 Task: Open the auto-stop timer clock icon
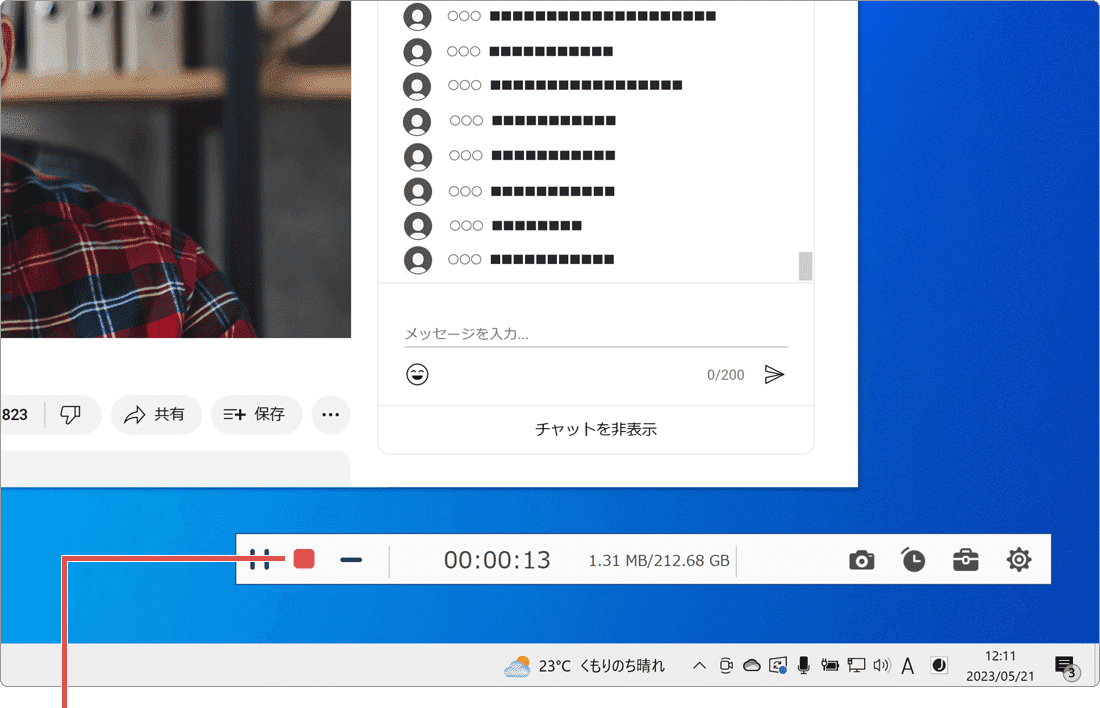coord(913,560)
